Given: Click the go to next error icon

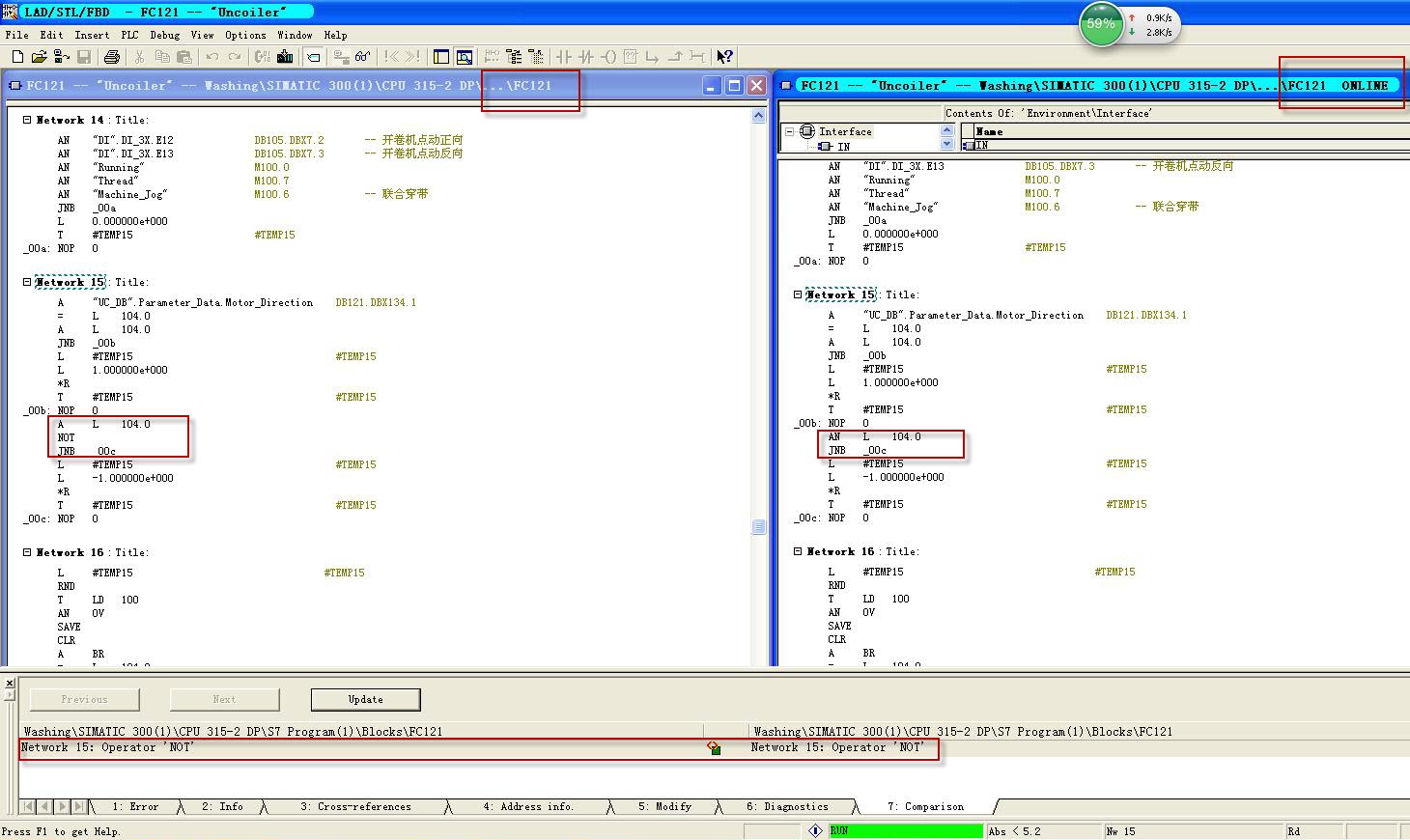Looking at the screenshot, I should 412,57.
